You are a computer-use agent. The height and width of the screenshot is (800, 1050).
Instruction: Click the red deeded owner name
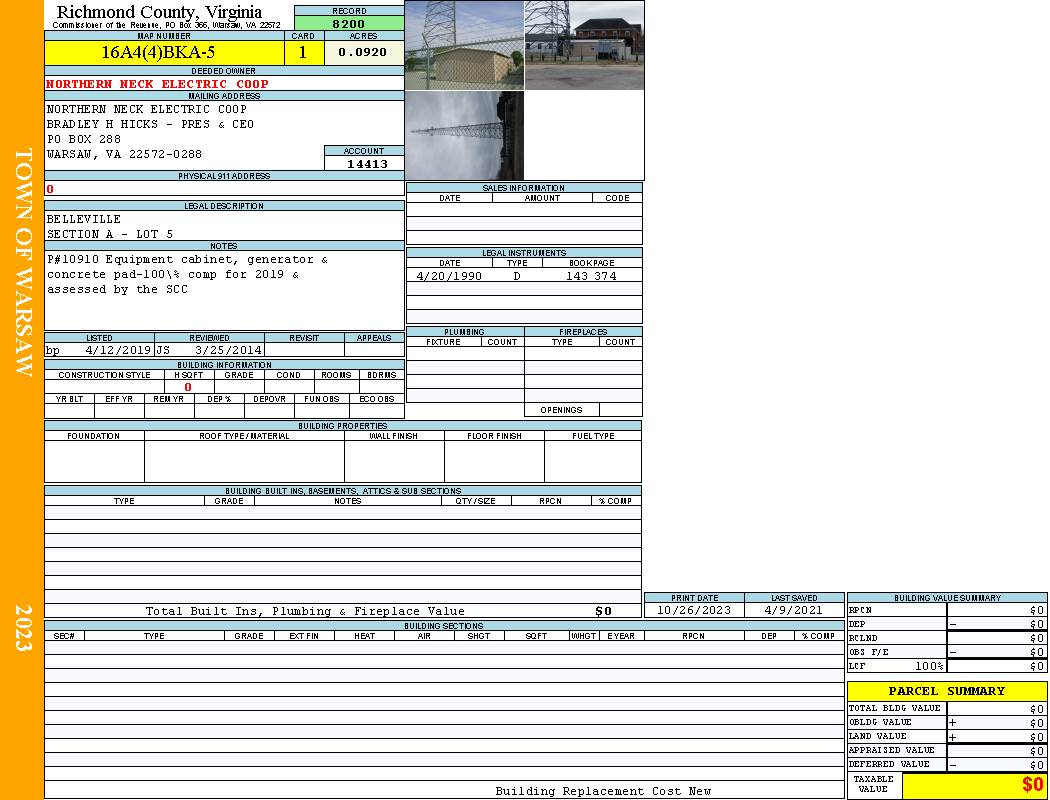[157, 84]
